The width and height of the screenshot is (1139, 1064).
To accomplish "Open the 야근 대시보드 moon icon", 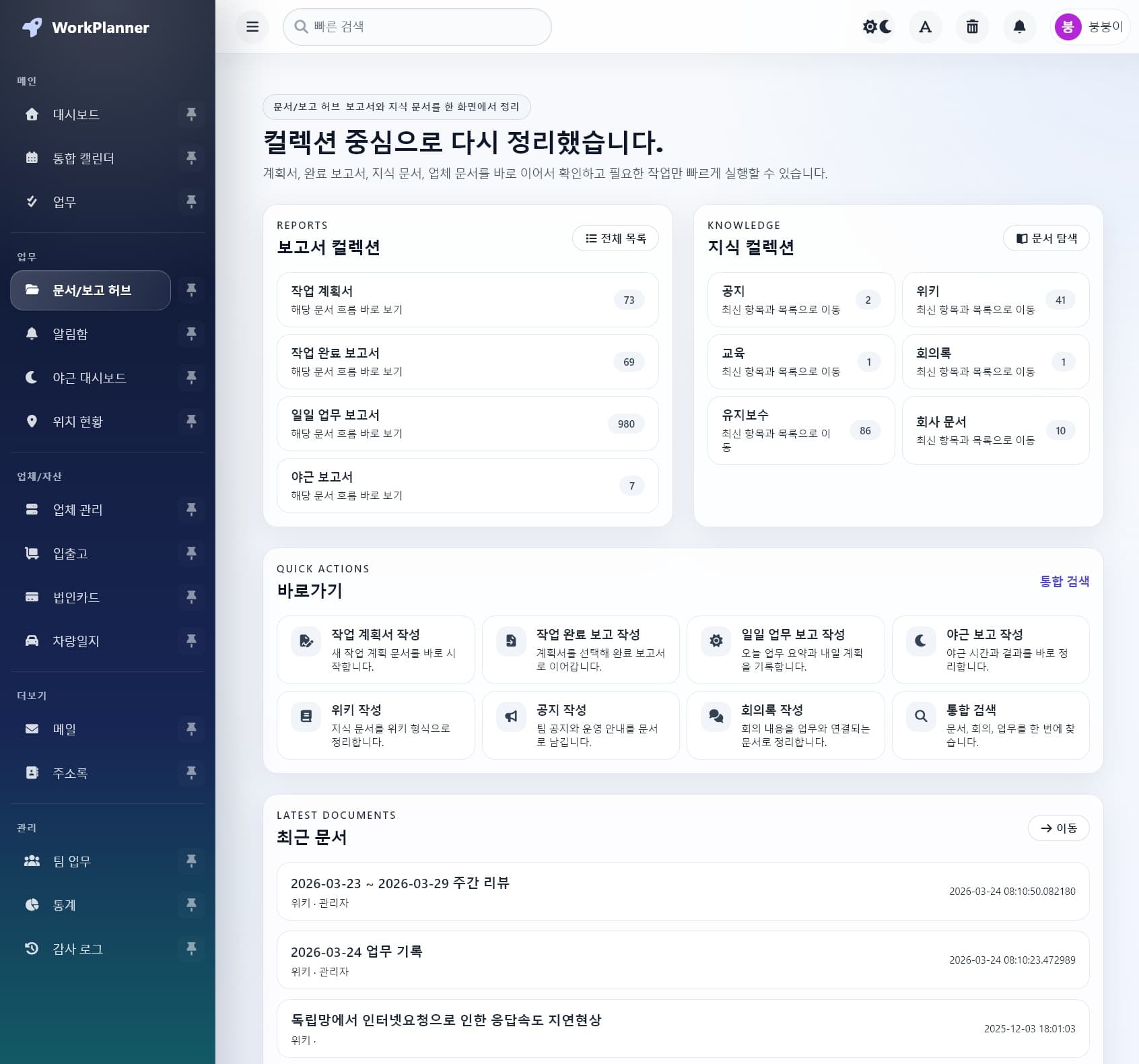I will [x=32, y=378].
